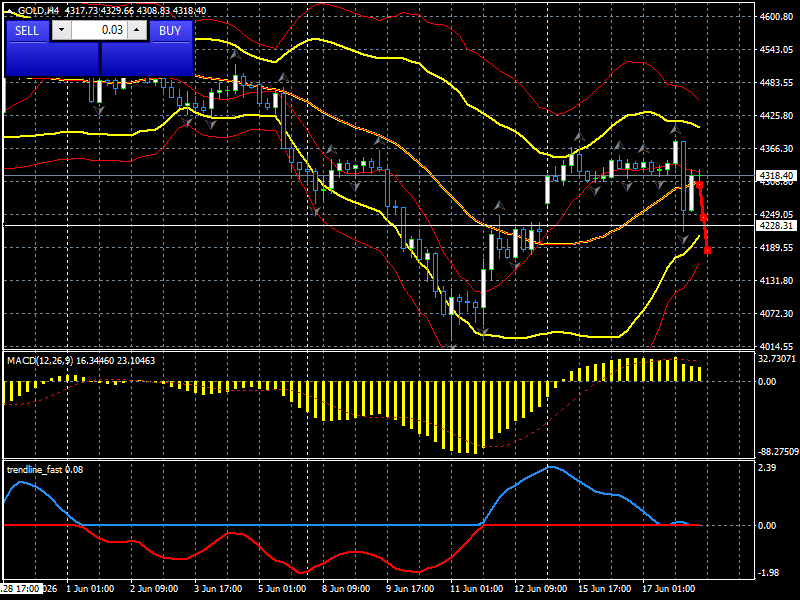Click the 0.03 volume input field
Image resolution: width=800 pixels, height=600 pixels.
(x=99, y=30)
